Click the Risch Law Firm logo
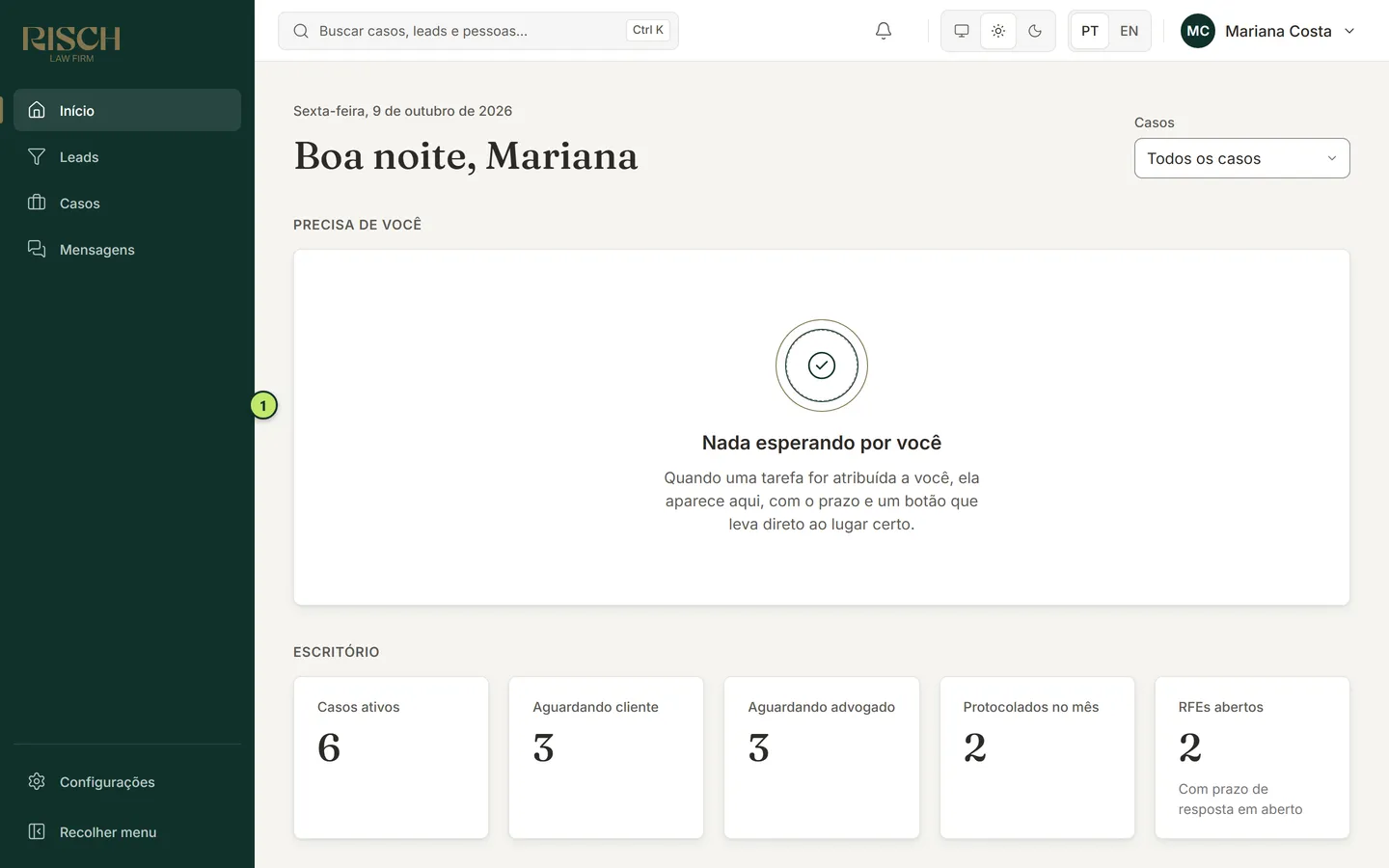The image size is (1389, 868). (x=71, y=43)
